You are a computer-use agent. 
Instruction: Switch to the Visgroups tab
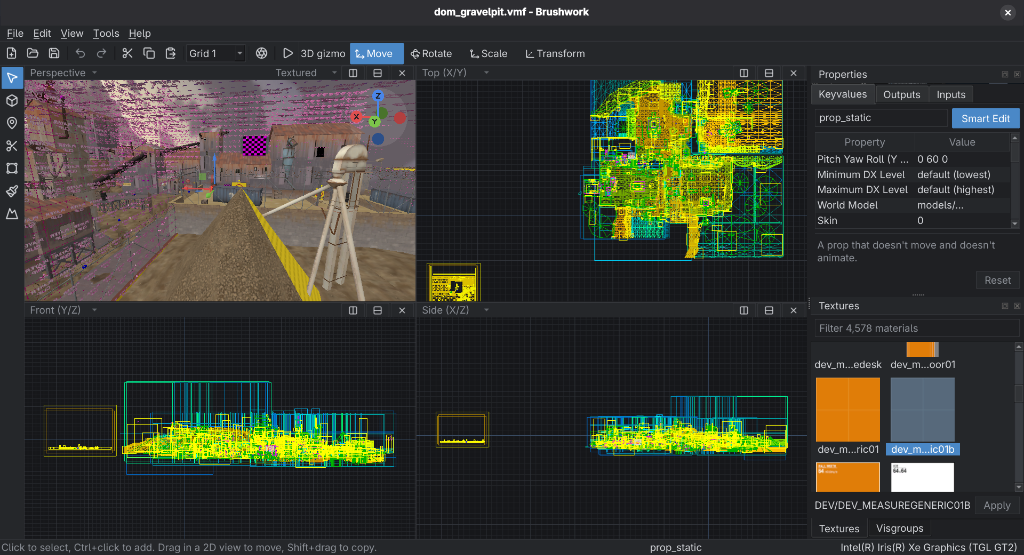[x=899, y=528]
